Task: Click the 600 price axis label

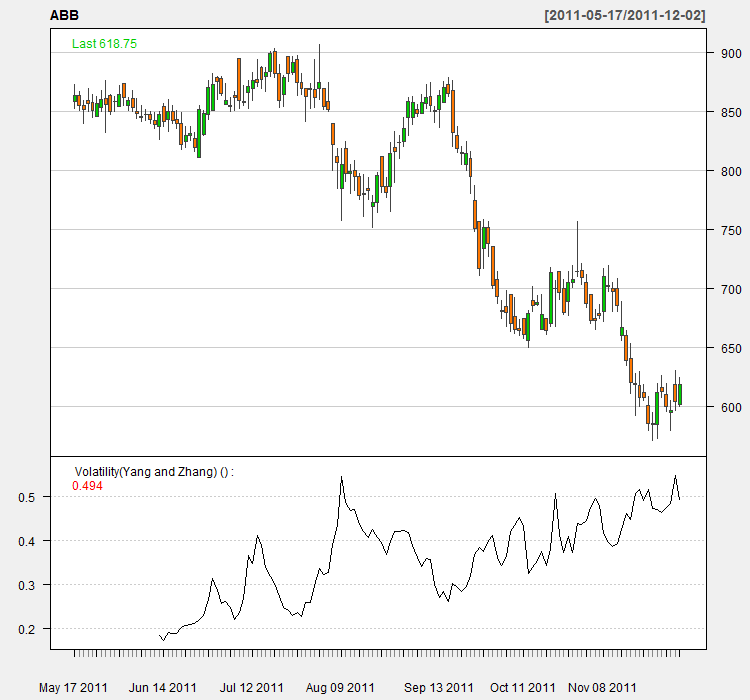Action: [x=731, y=407]
